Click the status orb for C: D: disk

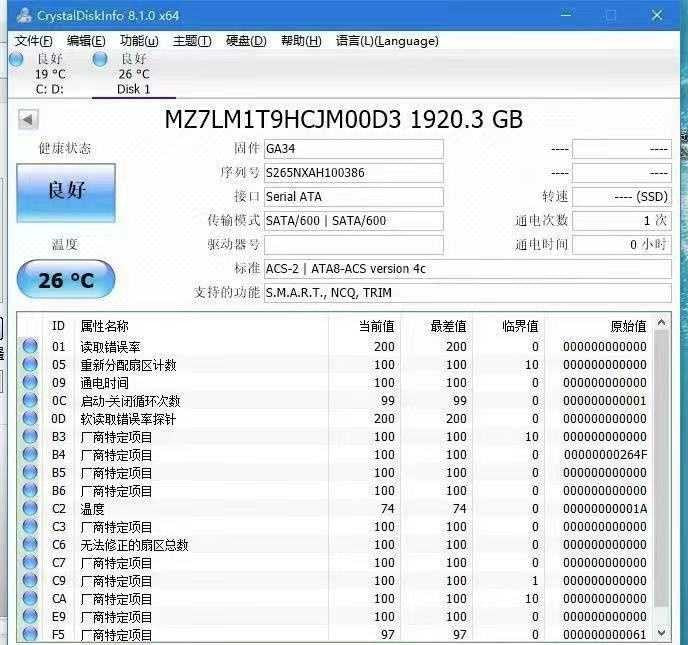(x=17, y=59)
